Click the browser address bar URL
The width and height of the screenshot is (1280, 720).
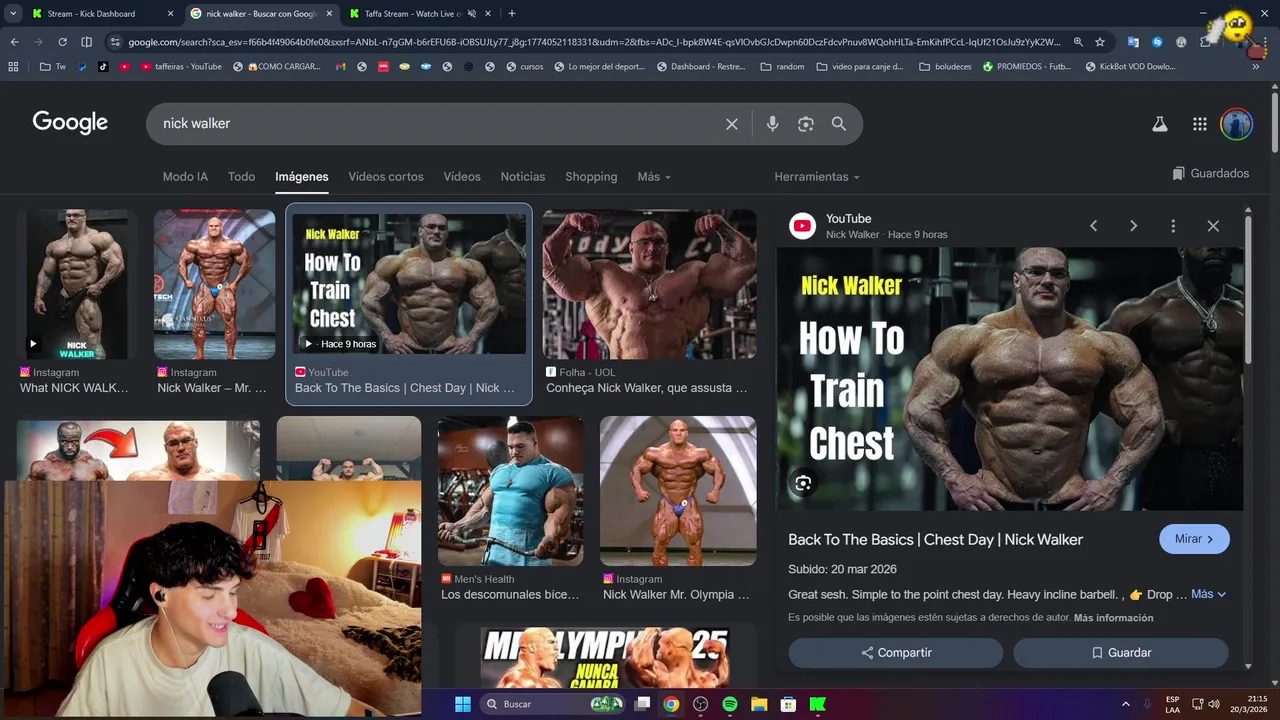[594, 42]
